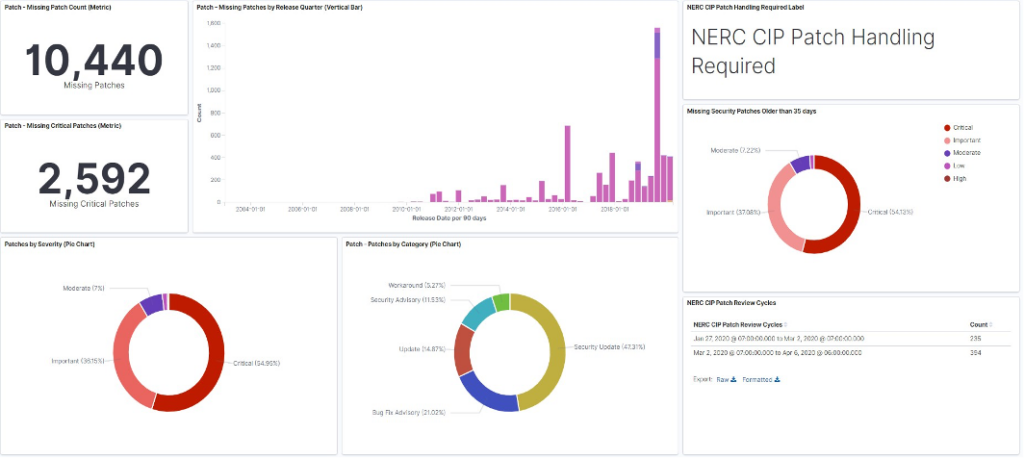The width and height of the screenshot is (1024, 459).
Task: Toggle the Moderate legend color dot
Action: (947, 153)
